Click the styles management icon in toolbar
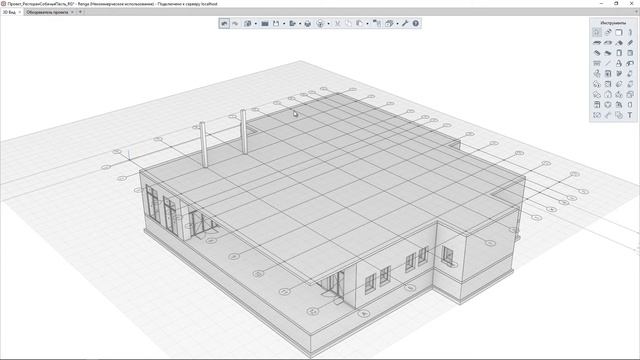This screenshot has width=640, height=360. coord(389,24)
